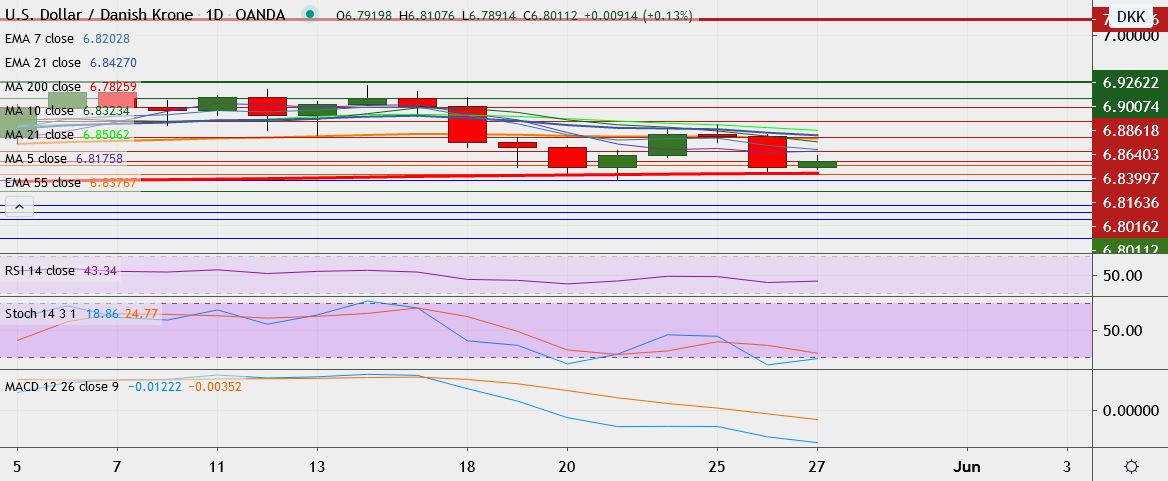The image size is (1168, 481).
Task: Click the MA 200 close indicator label
Action: (x=43, y=86)
